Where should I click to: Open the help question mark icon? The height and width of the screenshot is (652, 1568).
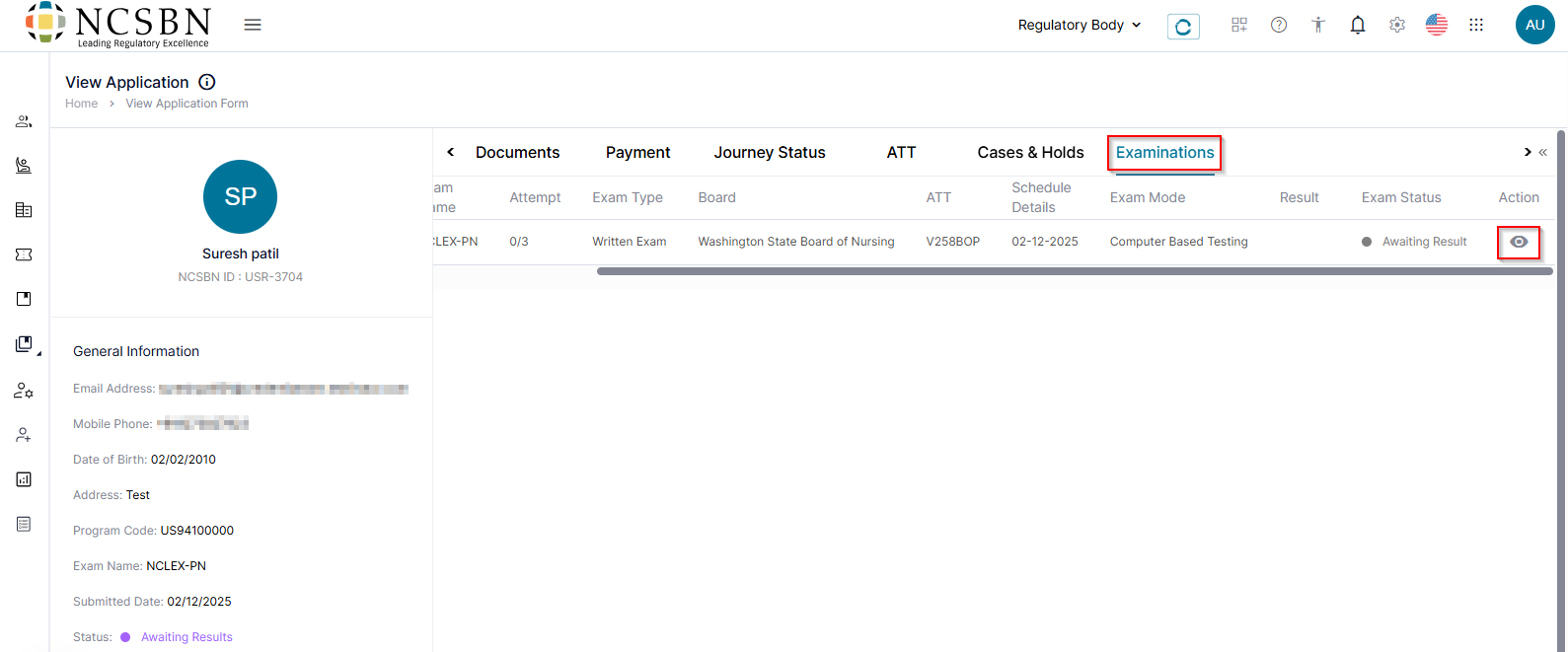tap(1279, 25)
